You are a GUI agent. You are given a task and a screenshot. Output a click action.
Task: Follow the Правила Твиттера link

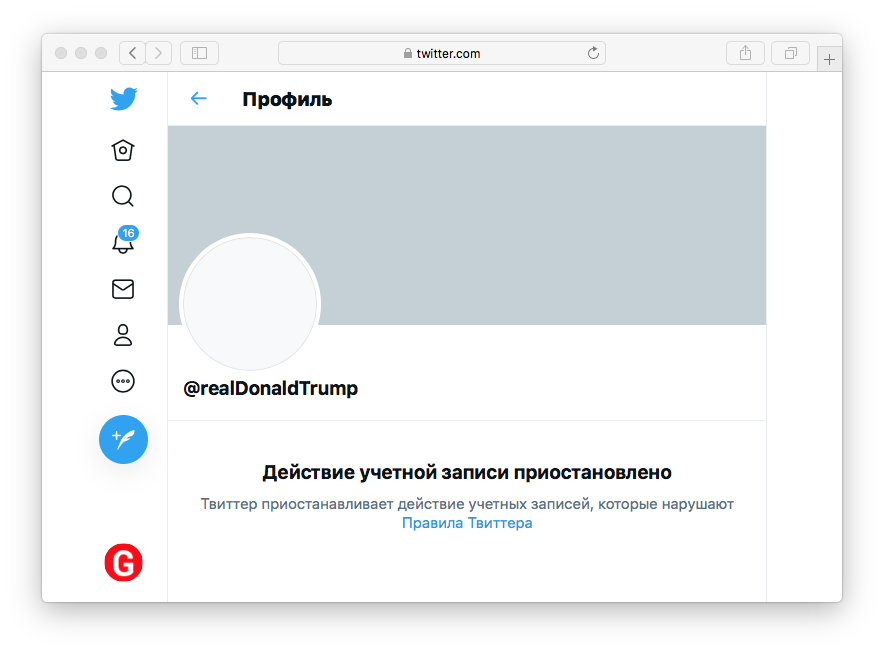467,523
